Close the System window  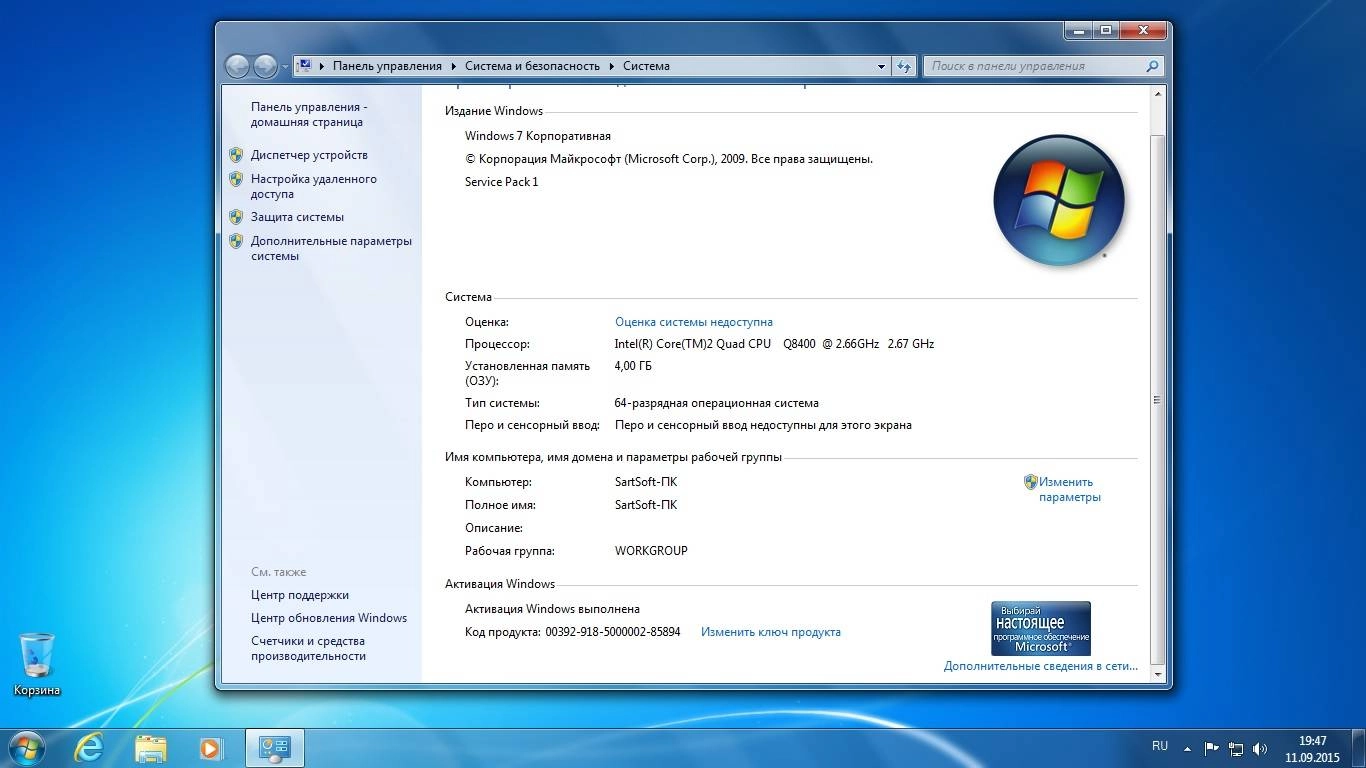(1142, 31)
